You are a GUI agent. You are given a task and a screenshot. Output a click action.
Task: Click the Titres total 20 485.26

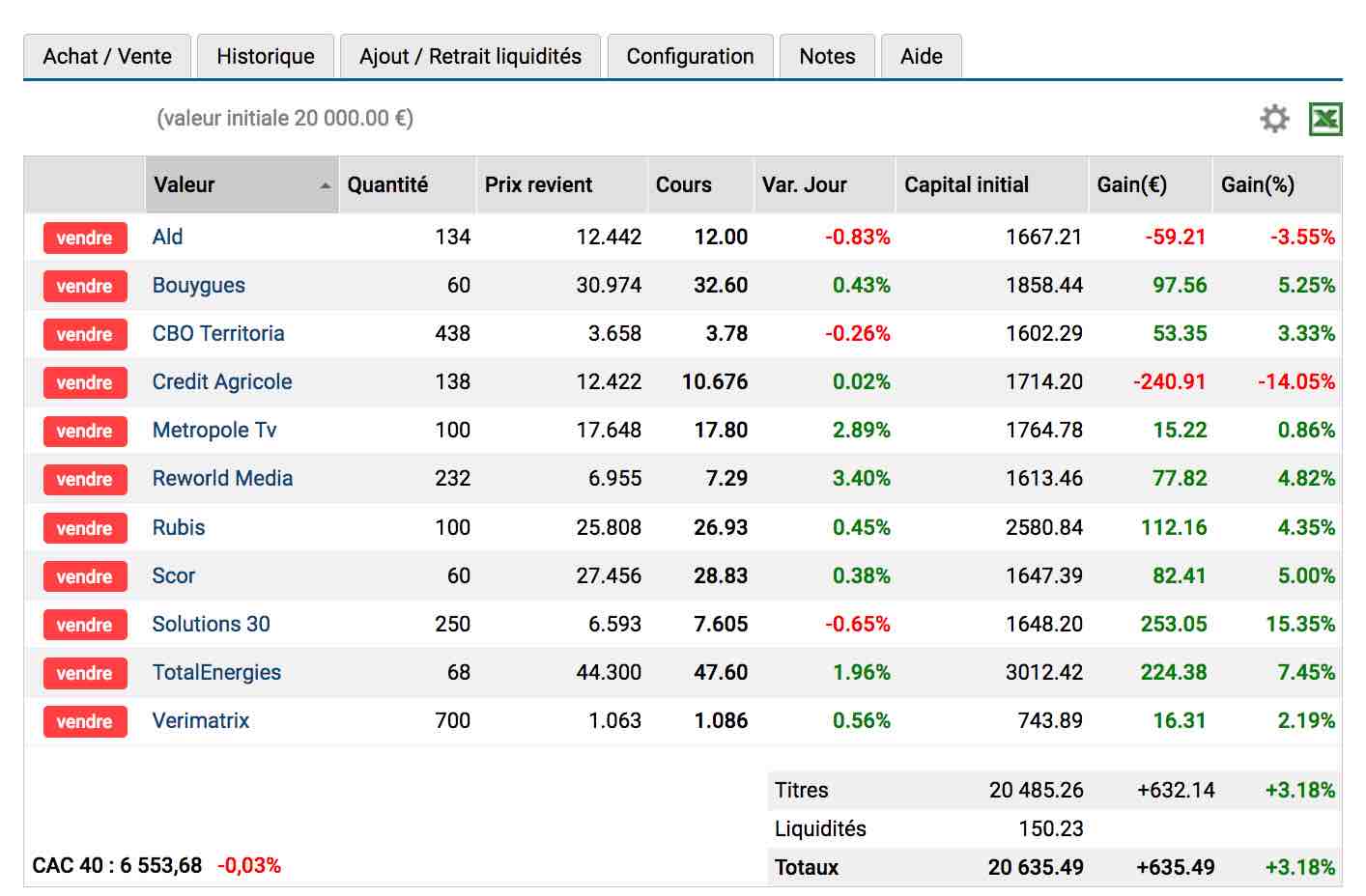(1037, 790)
